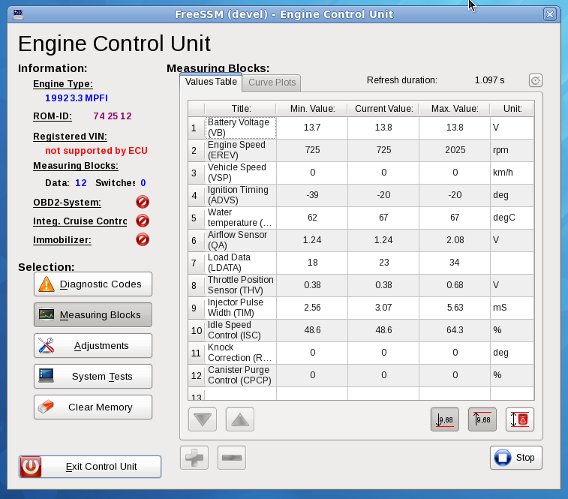
Task: Select the Injector Pulse Width (TIM) title
Action: pos(241,307)
